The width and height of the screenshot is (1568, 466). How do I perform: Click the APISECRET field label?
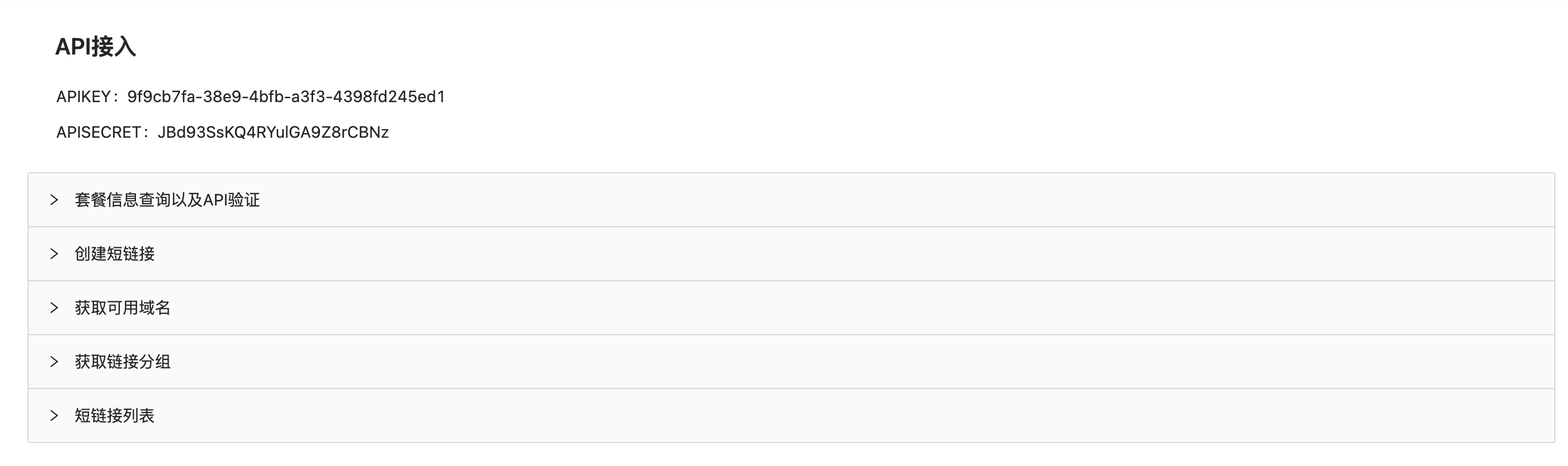99,132
